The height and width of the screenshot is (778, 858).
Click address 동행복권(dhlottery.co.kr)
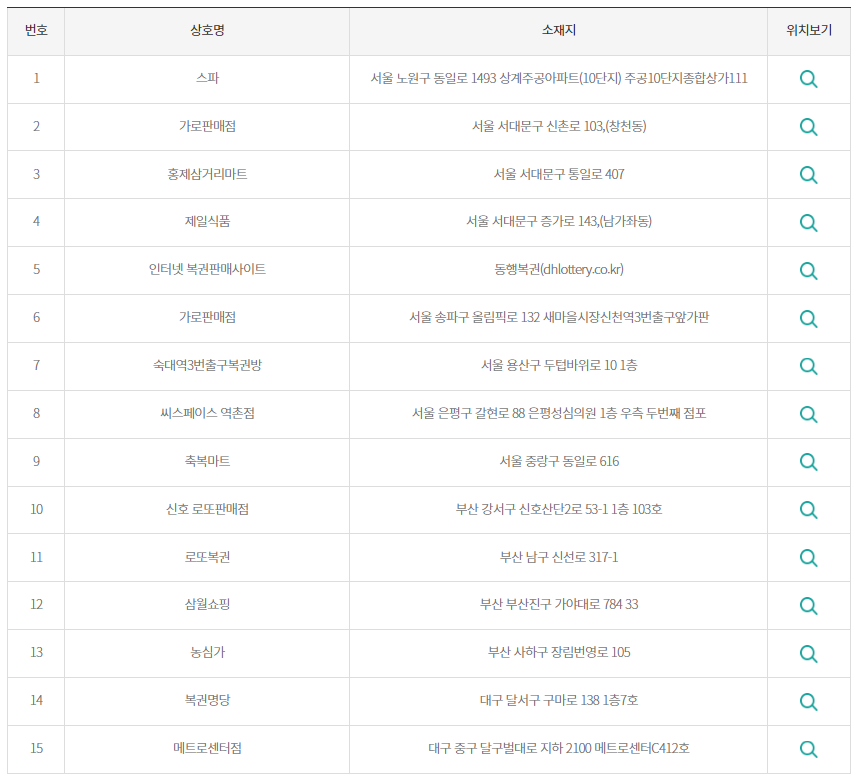click(x=559, y=269)
